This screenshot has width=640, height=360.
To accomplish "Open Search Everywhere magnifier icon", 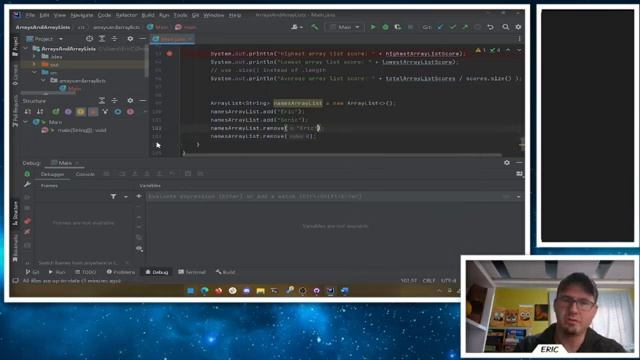I will click(x=506, y=27).
